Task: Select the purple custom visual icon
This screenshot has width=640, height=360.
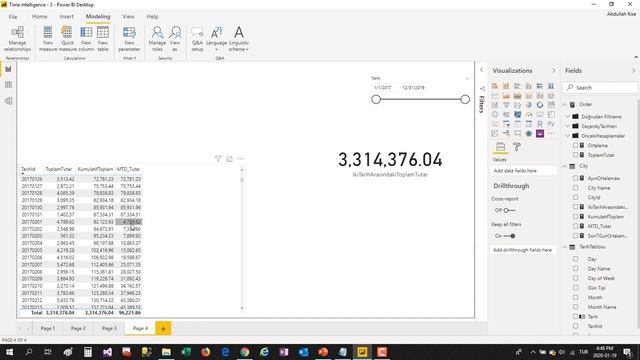Action: (x=540, y=133)
